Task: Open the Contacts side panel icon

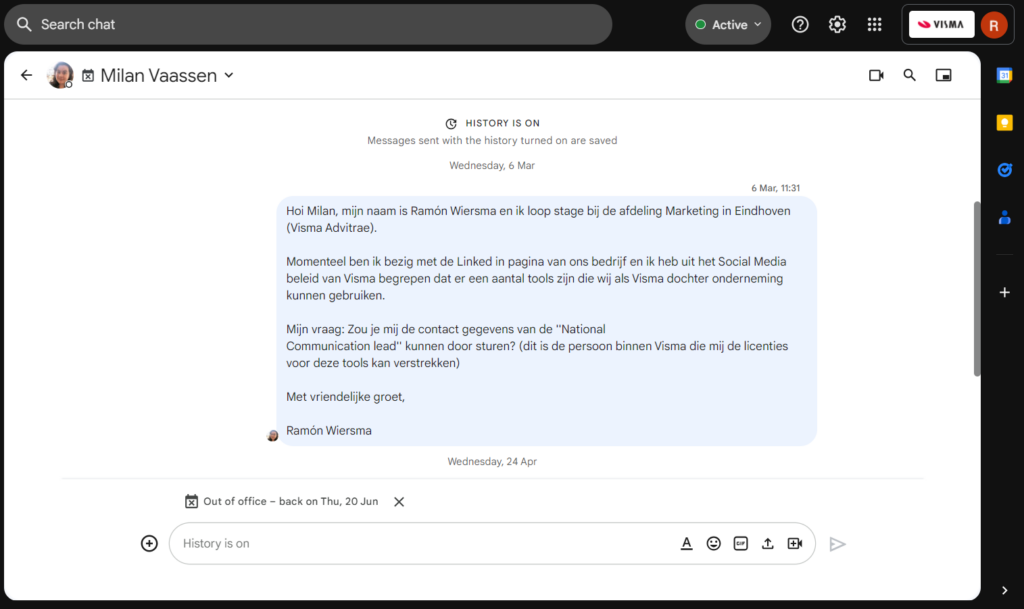Action: click(x=1004, y=217)
